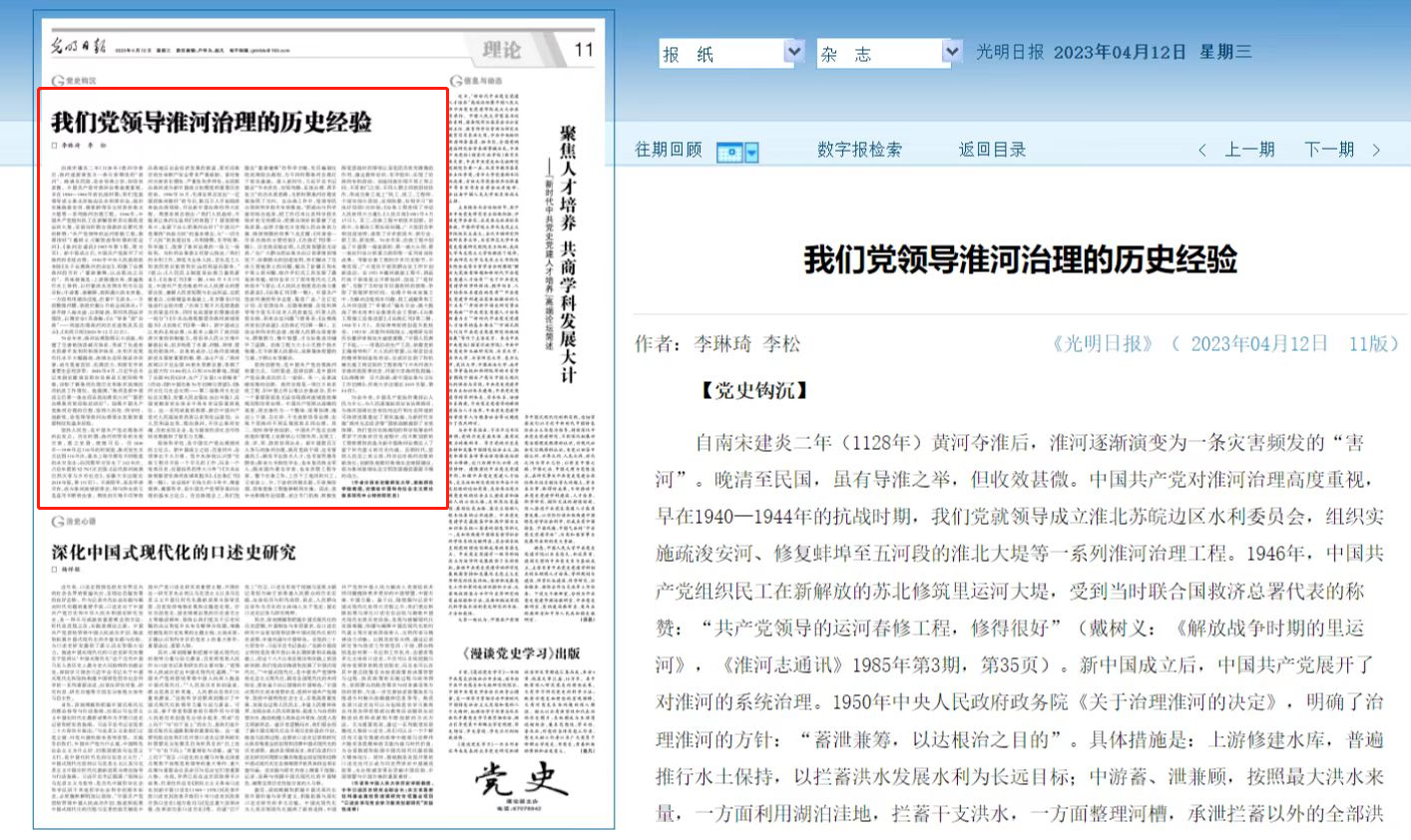This screenshot has height=840, width=1411.
Task: Open 深化中国式现代化的口述史研究 article on page
Action: (x=174, y=553)
